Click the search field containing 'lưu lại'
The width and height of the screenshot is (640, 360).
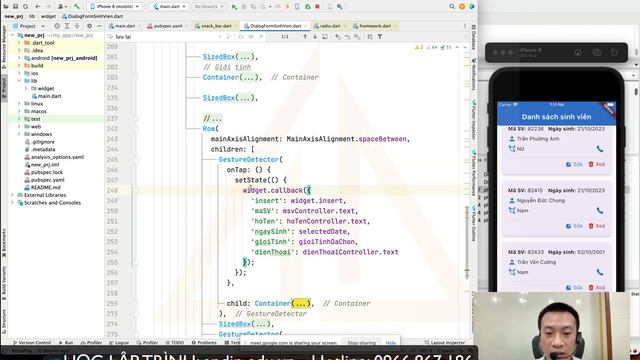[163, 37]
